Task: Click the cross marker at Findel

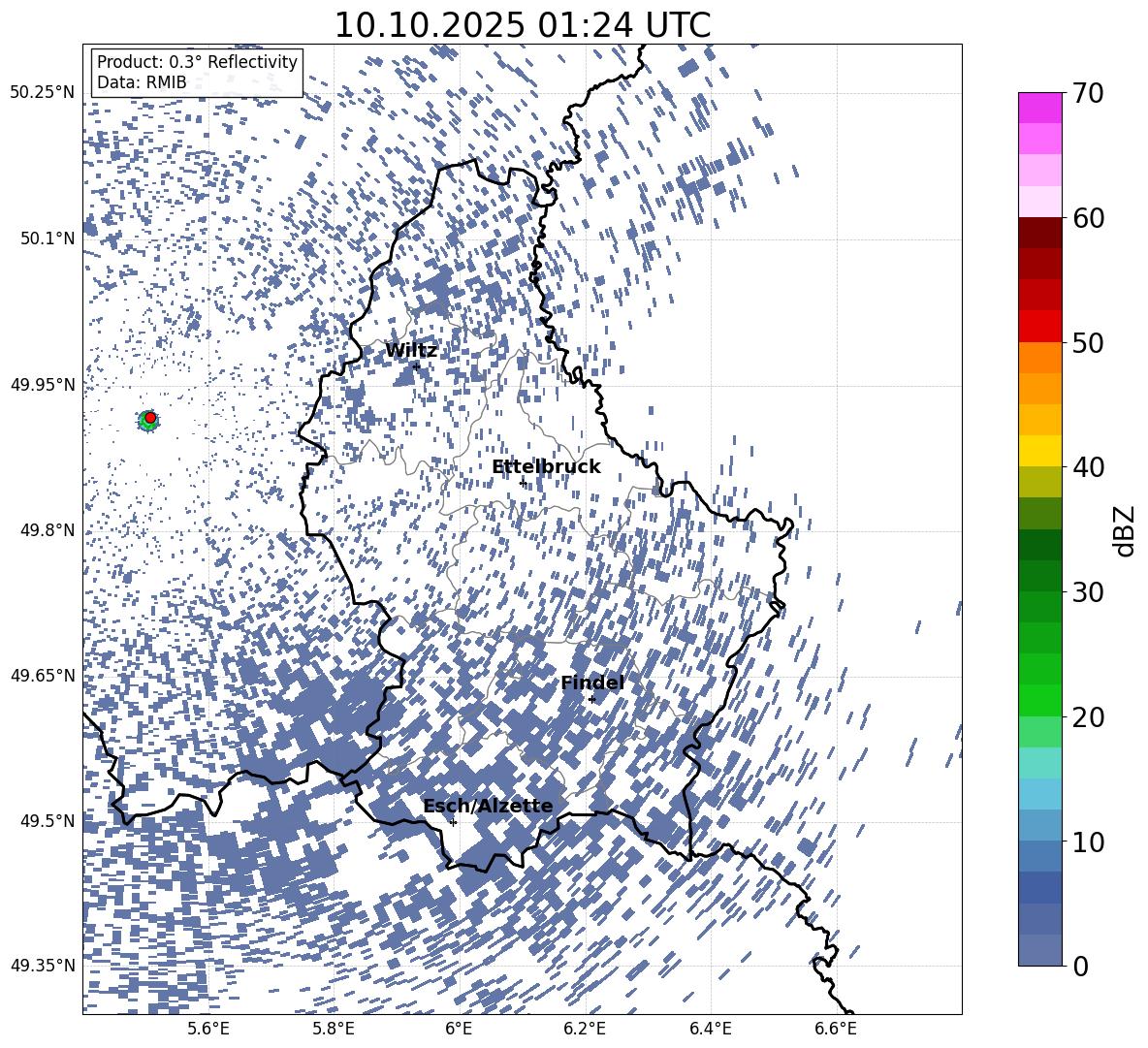Action: pyautogui.click(x=591, y=700)
